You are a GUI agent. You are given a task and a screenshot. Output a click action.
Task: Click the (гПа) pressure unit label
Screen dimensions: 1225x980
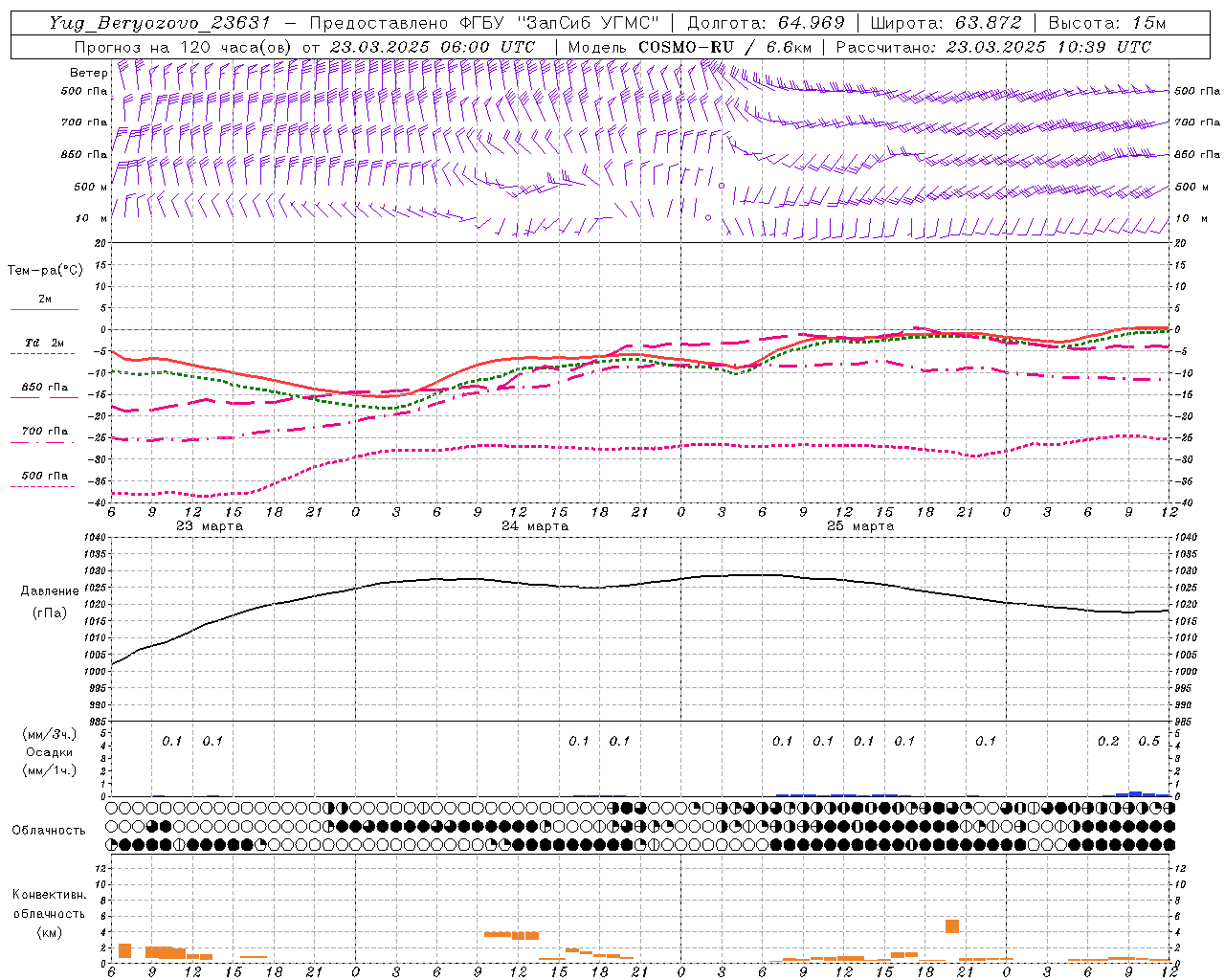[x=50, y=613]
